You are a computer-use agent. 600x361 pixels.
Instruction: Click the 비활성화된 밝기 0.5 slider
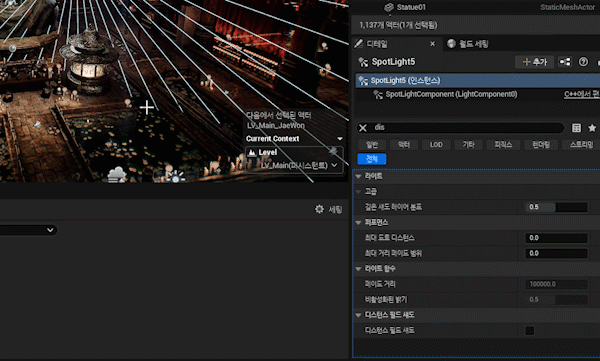[x=556, y=300]
